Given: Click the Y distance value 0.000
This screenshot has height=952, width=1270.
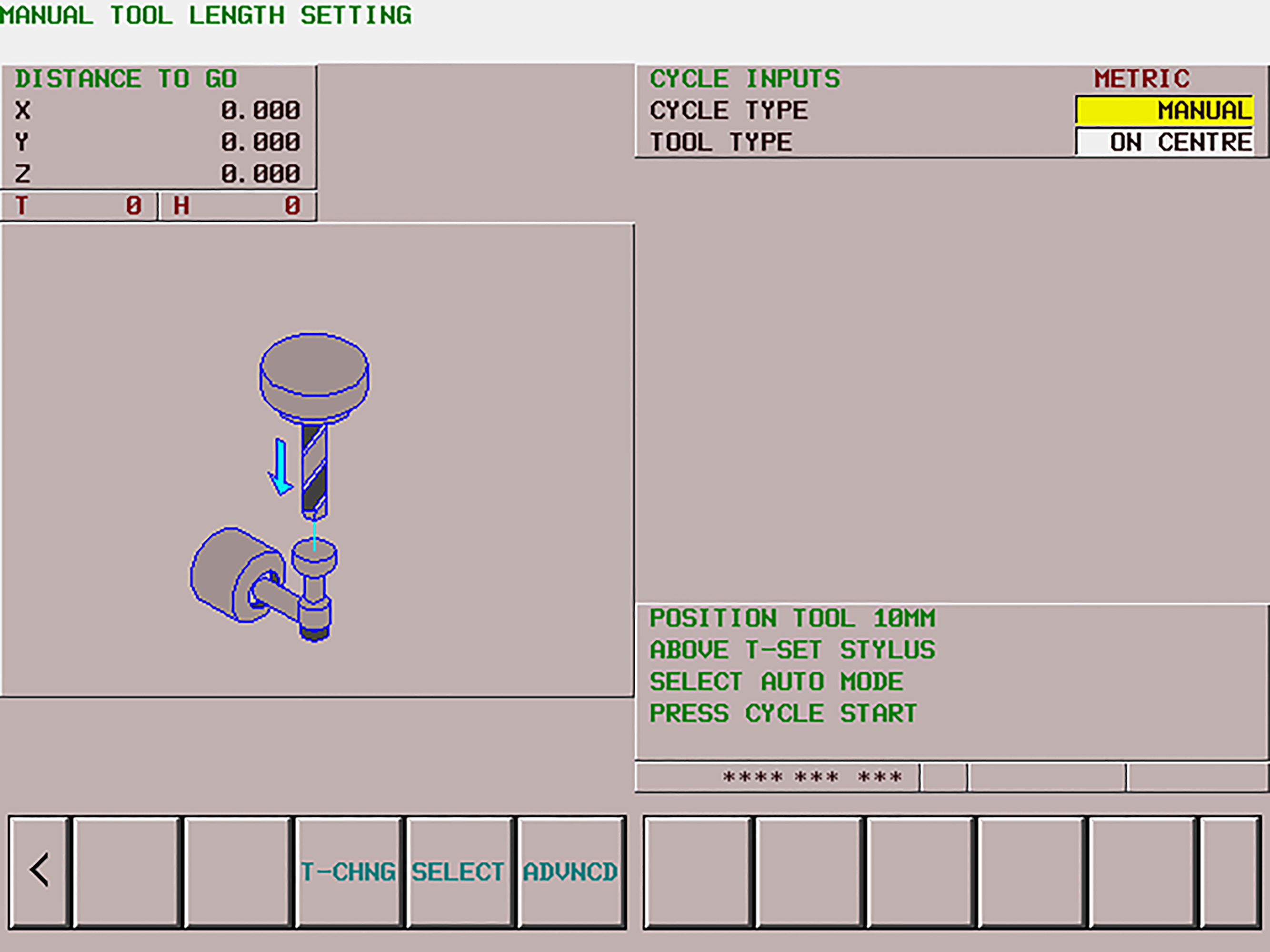Looking at the screenshot, I should [x=260, y=142].
